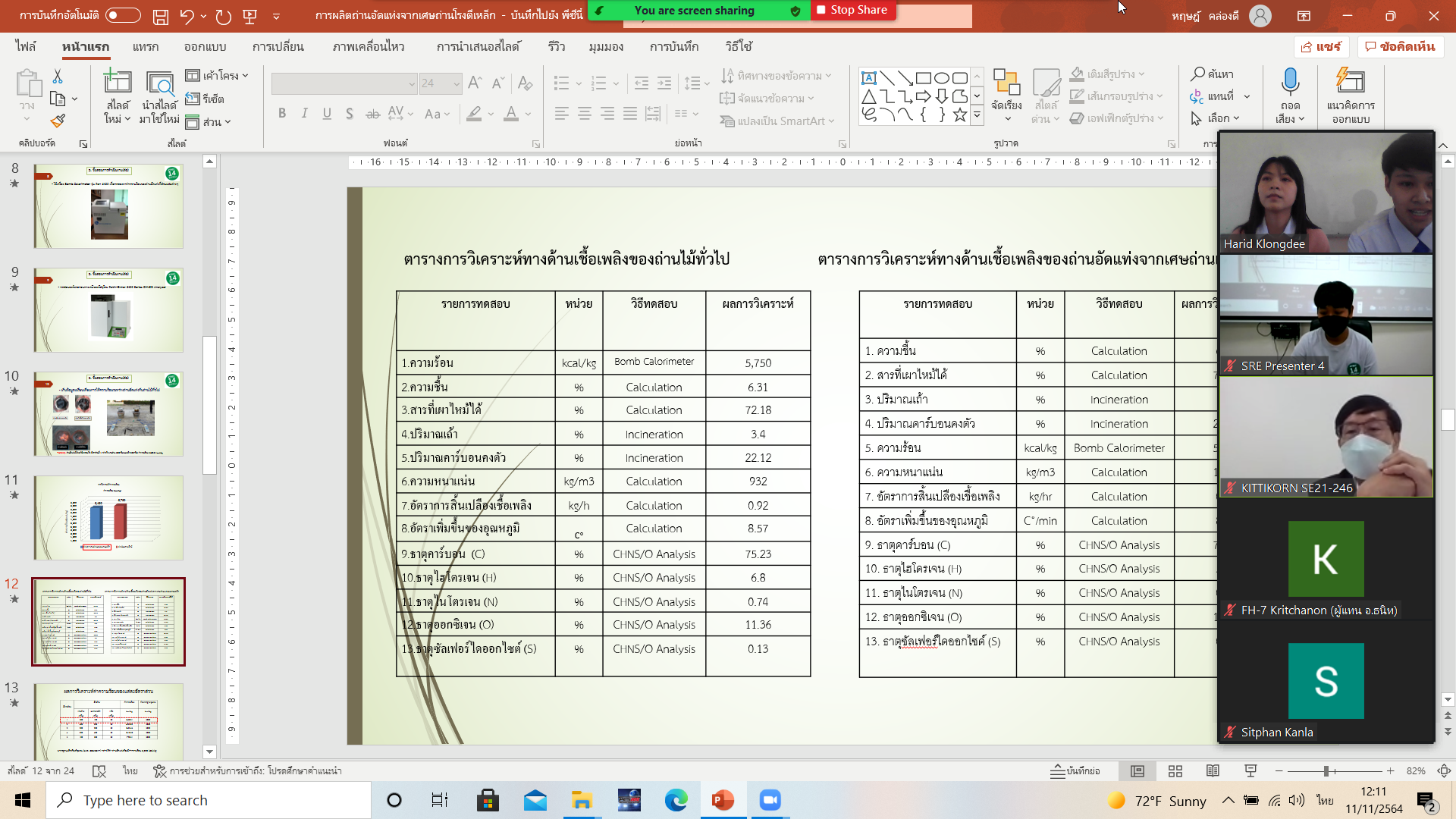The image size is (1456, 819).
Task: Click the Format Painter brush icon
Action: [58, 121]
